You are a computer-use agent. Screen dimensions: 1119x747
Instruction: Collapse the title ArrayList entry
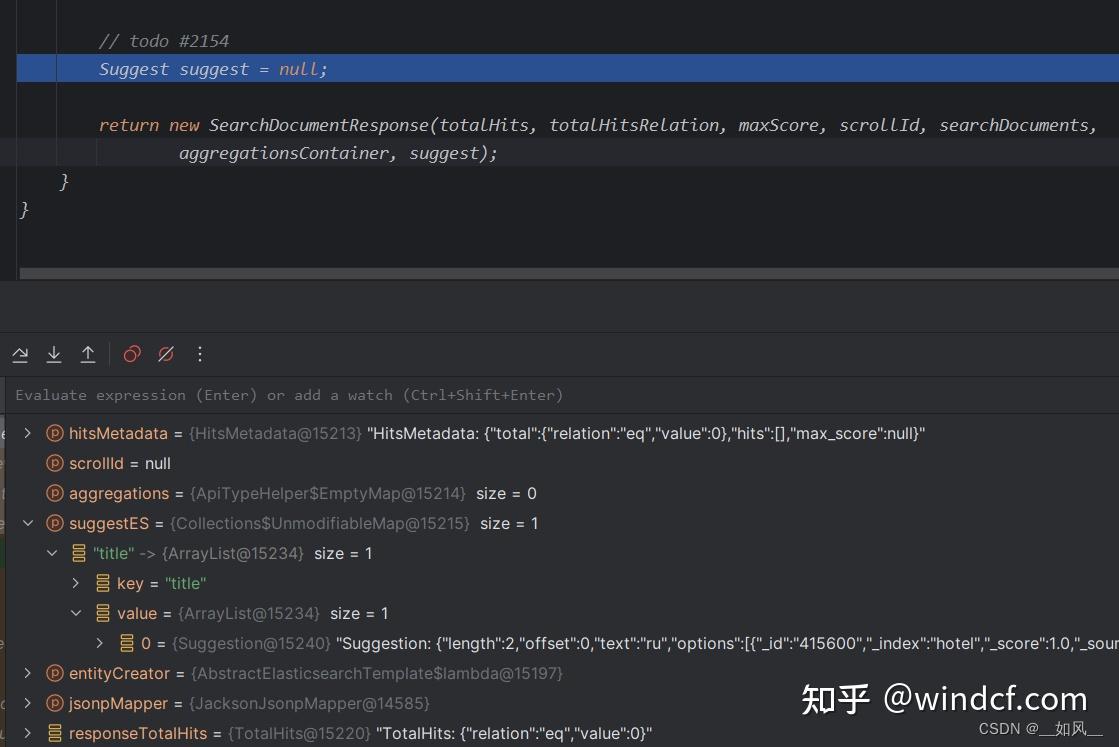[x=52, y=553]
